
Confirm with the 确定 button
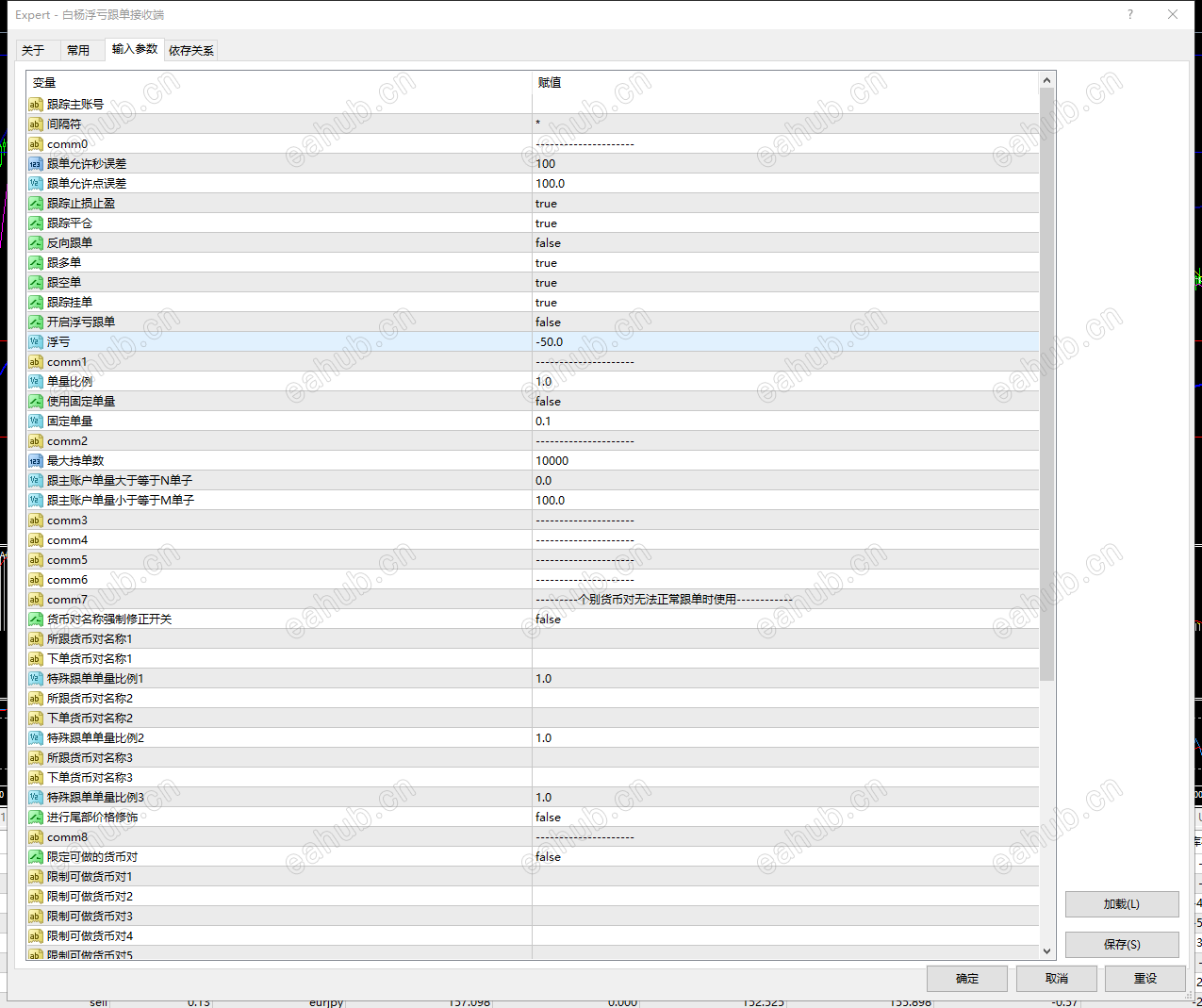[x=967, y=979]
